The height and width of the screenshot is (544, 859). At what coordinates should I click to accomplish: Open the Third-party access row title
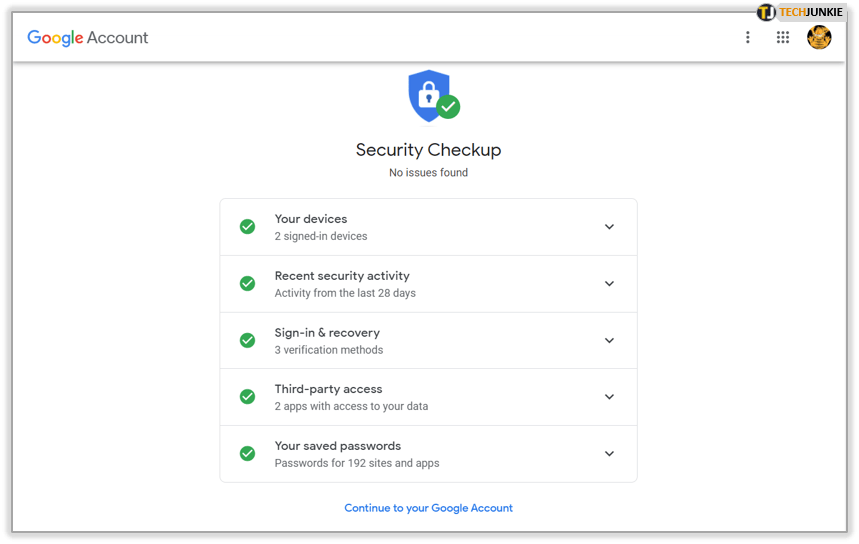[x=328, y=389]
